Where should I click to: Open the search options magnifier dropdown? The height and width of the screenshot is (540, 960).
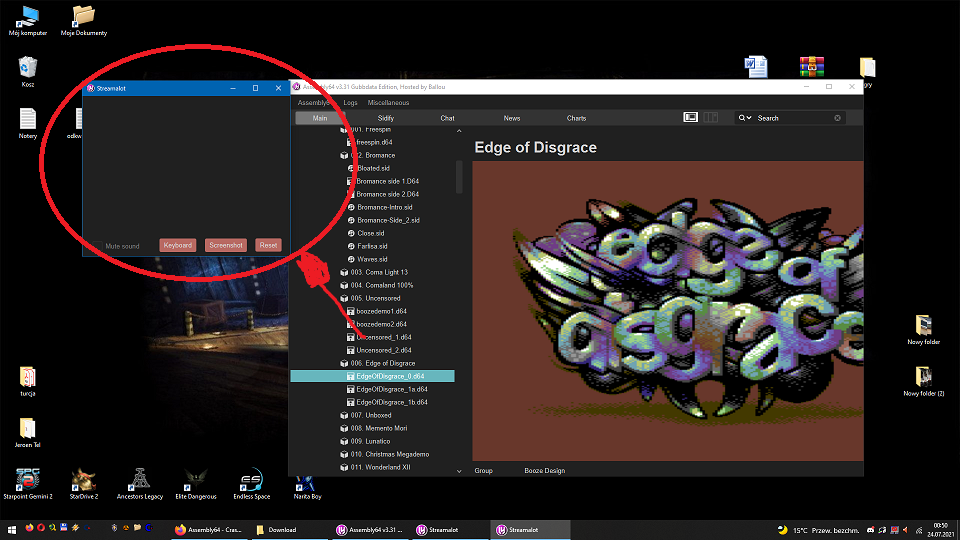744,118
